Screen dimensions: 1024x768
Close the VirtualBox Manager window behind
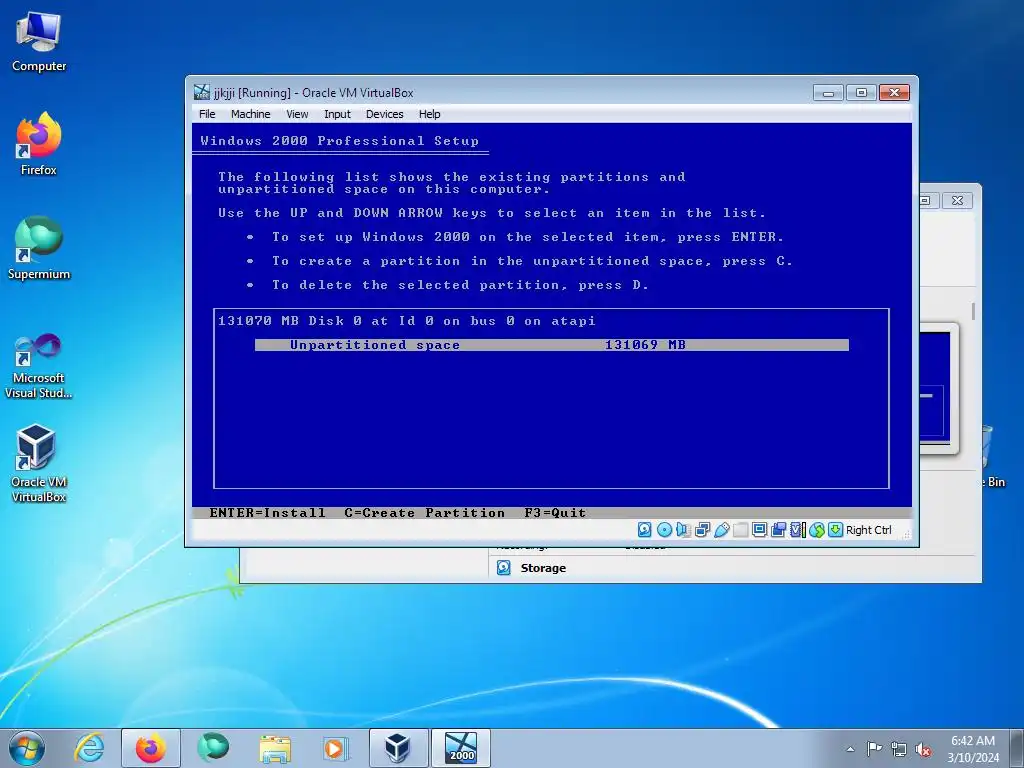click(957, 200)
